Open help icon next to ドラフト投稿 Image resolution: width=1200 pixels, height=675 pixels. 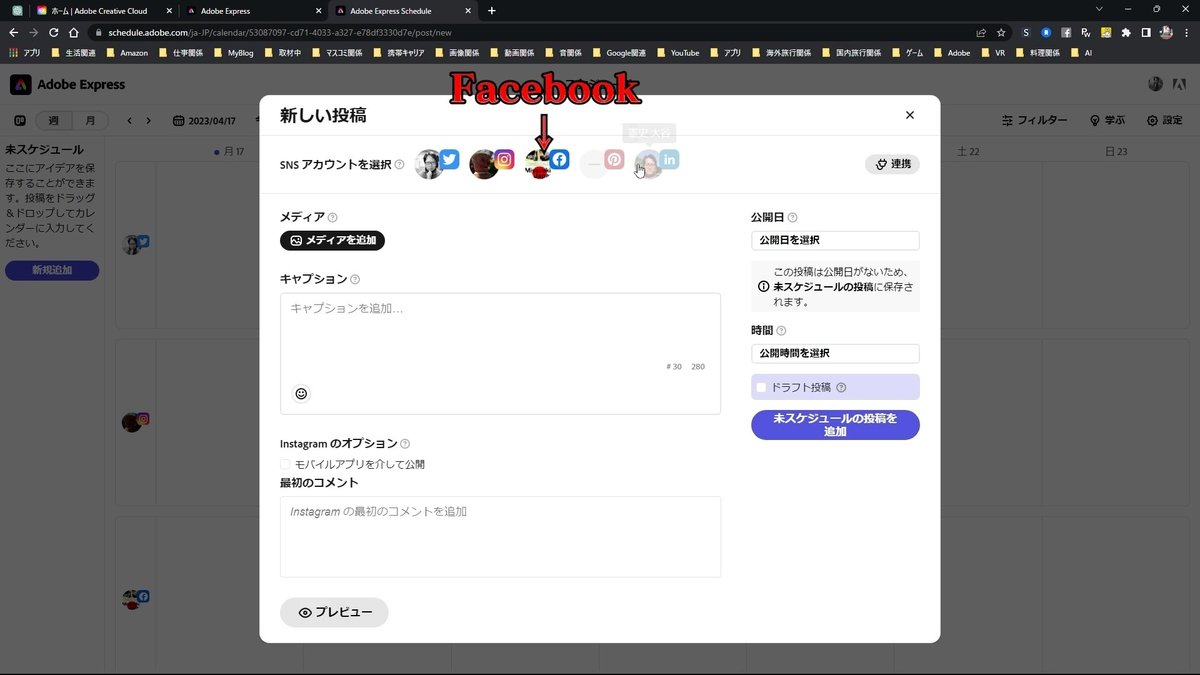[841, 387]
